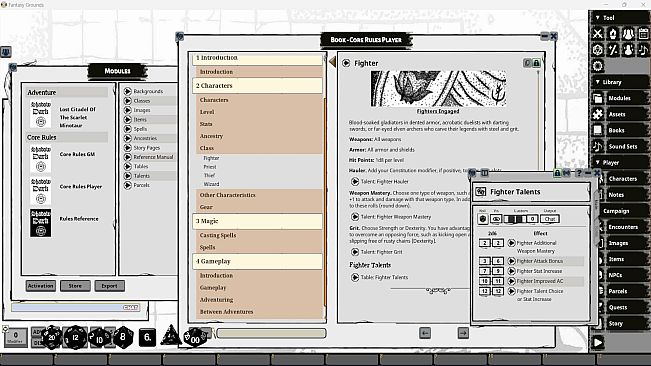651x366 pixels.
Task: Click the Modifier value box on dice bar
Action: click(x=16, y=337)
